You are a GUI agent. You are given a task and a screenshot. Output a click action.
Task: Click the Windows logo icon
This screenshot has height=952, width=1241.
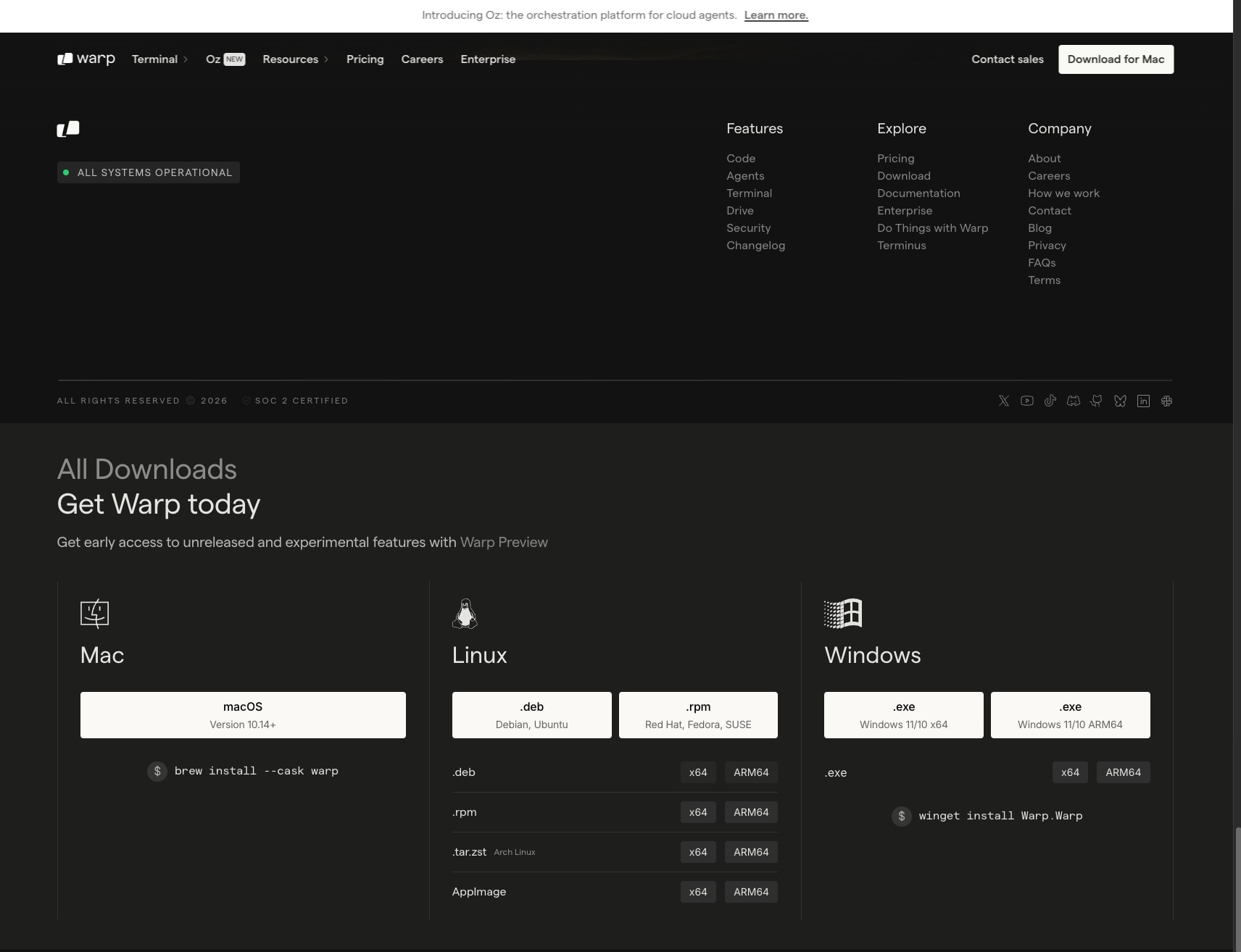tap(843, 614)
